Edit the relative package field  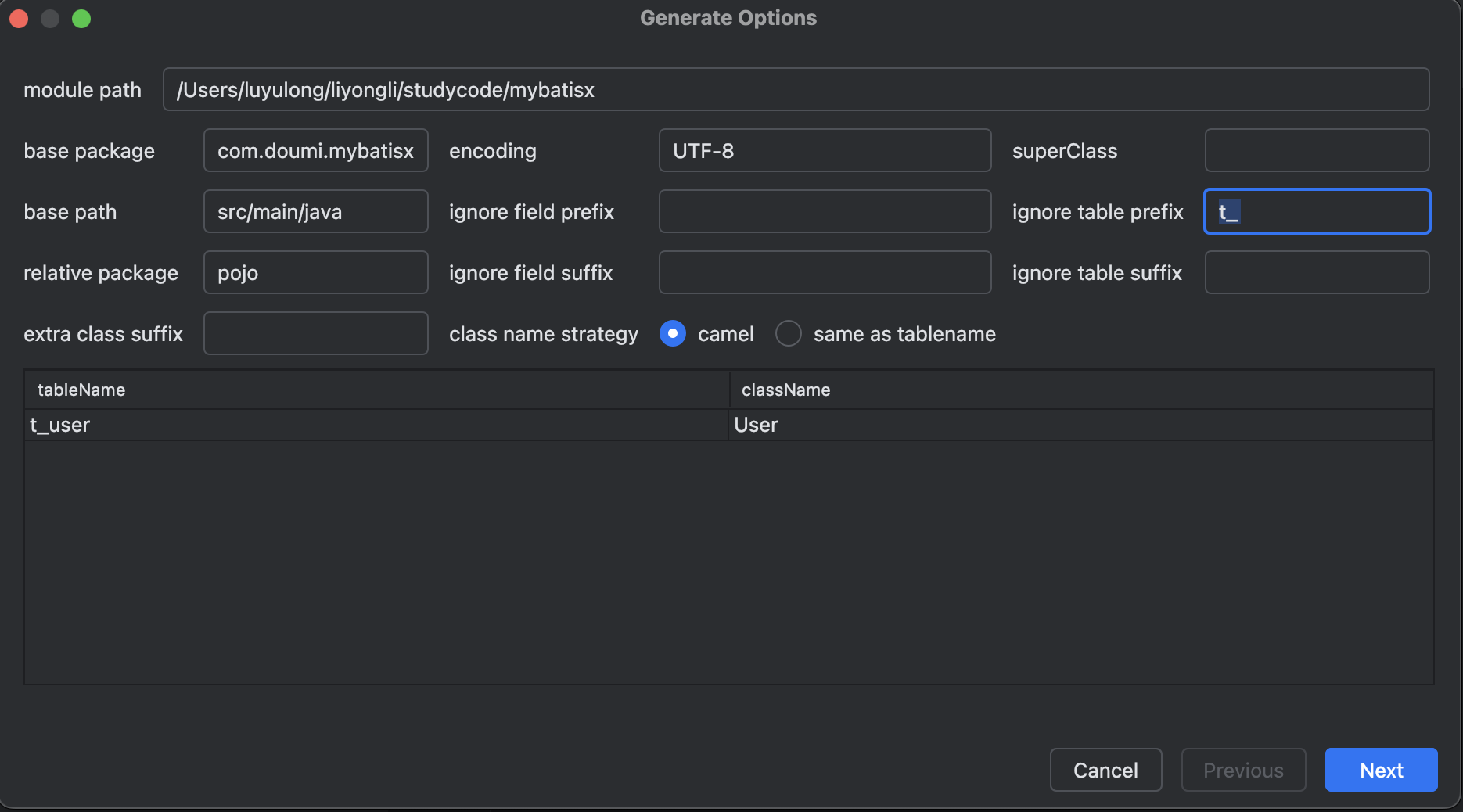(315, 273)
